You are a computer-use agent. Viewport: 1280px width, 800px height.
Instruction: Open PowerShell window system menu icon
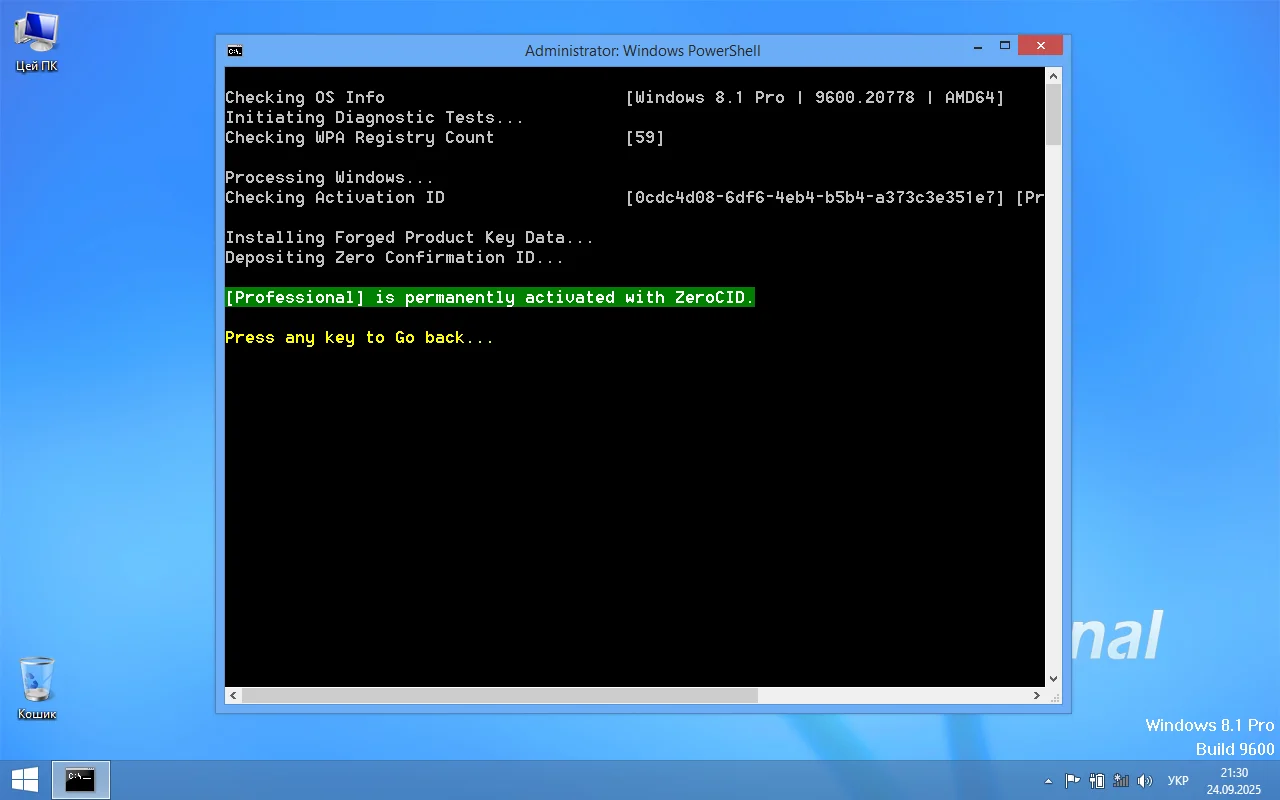[235, 51]
